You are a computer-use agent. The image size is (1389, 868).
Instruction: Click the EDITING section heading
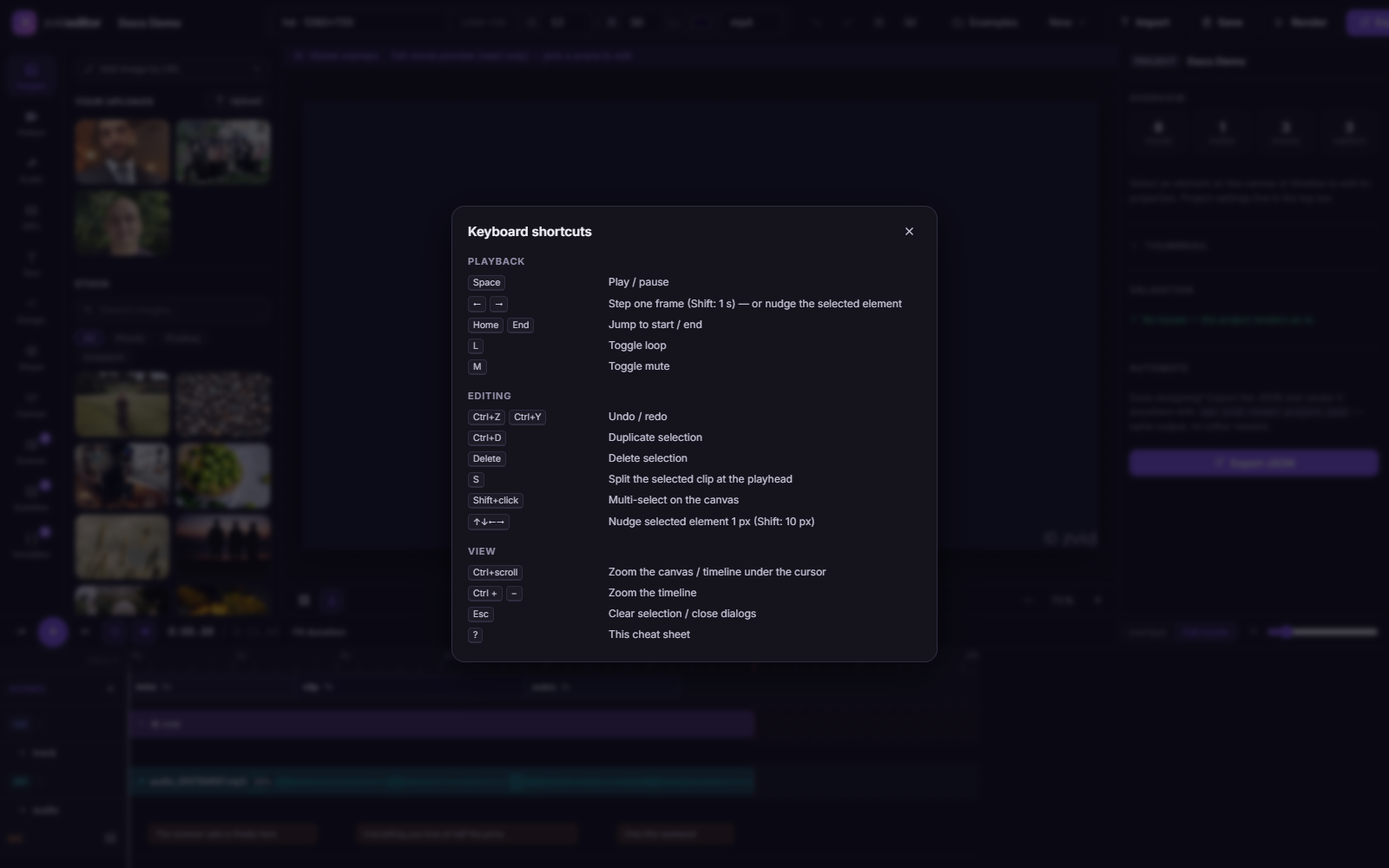489,396
